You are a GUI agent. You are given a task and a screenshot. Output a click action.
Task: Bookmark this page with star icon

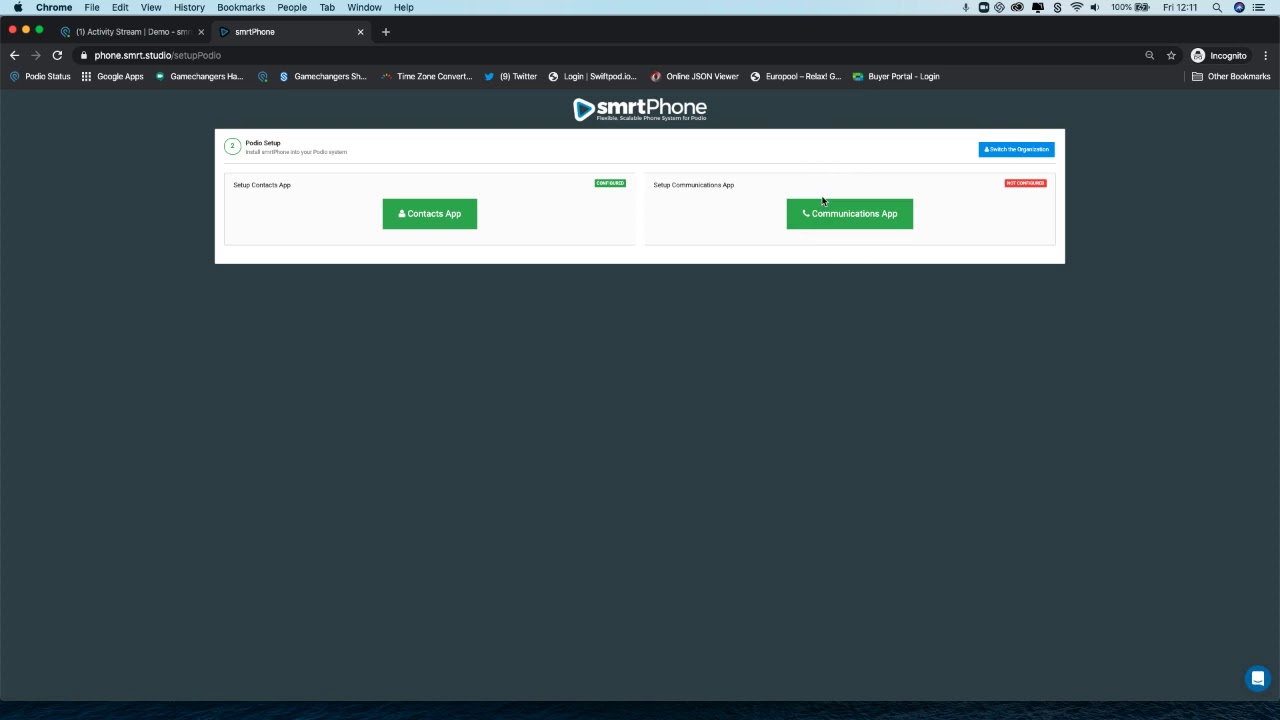coord(1171,56)
